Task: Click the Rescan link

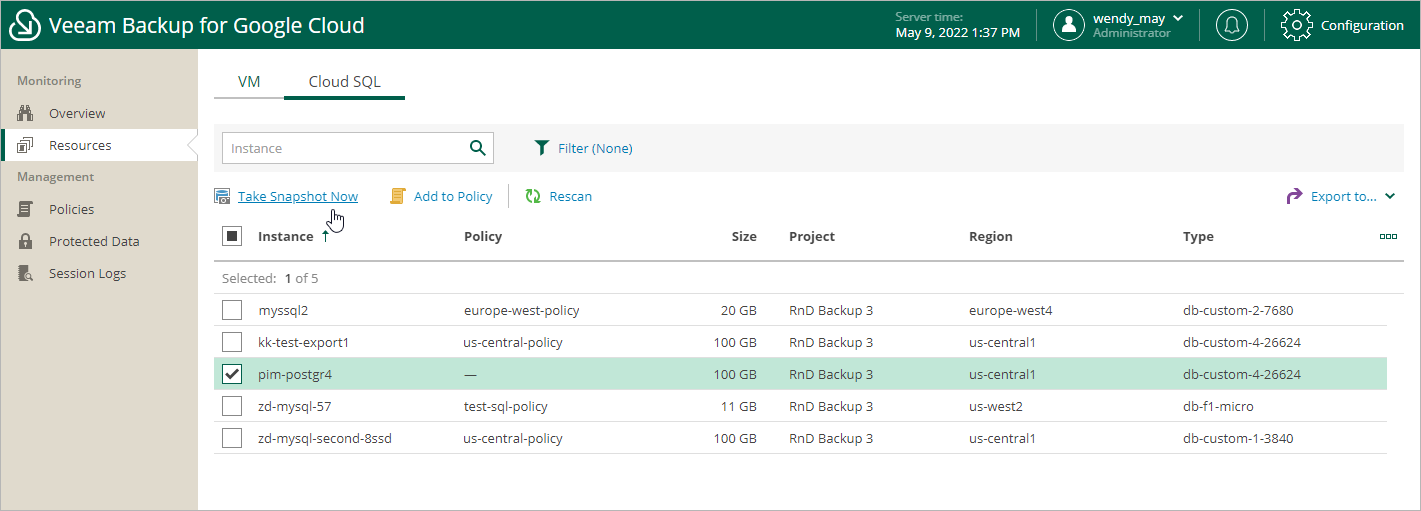Action: 571,196
